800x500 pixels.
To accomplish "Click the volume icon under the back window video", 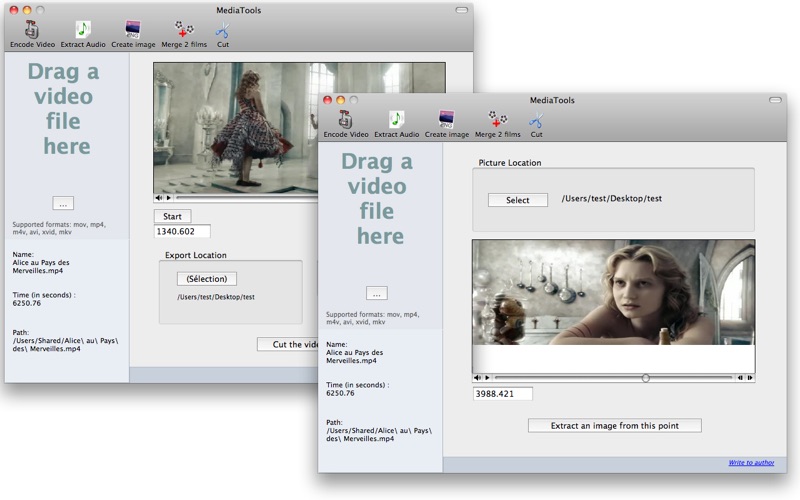I will point(159,197).
